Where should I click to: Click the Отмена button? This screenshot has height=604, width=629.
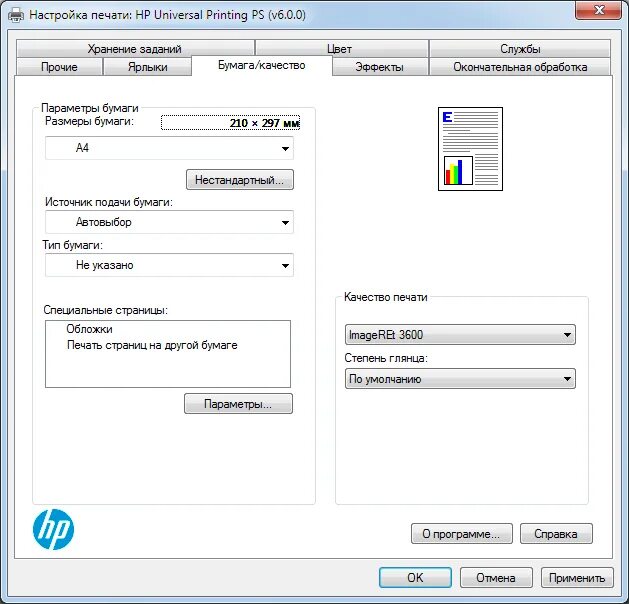point(496,578)
